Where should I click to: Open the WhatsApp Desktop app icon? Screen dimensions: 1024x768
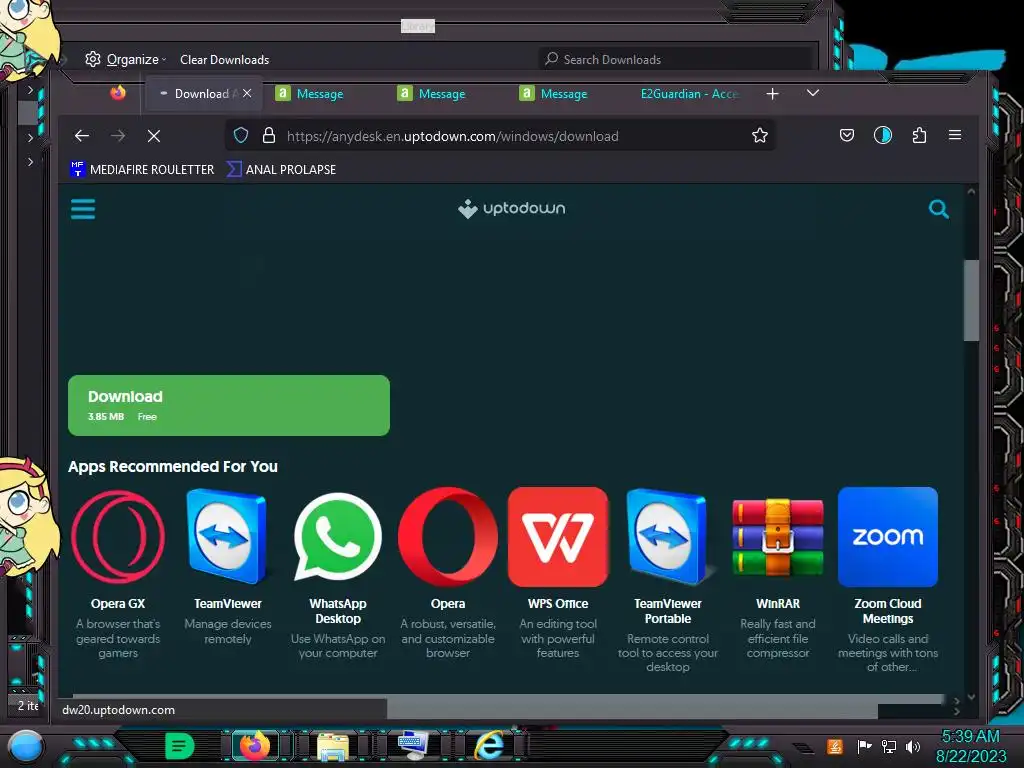[338, 537]
